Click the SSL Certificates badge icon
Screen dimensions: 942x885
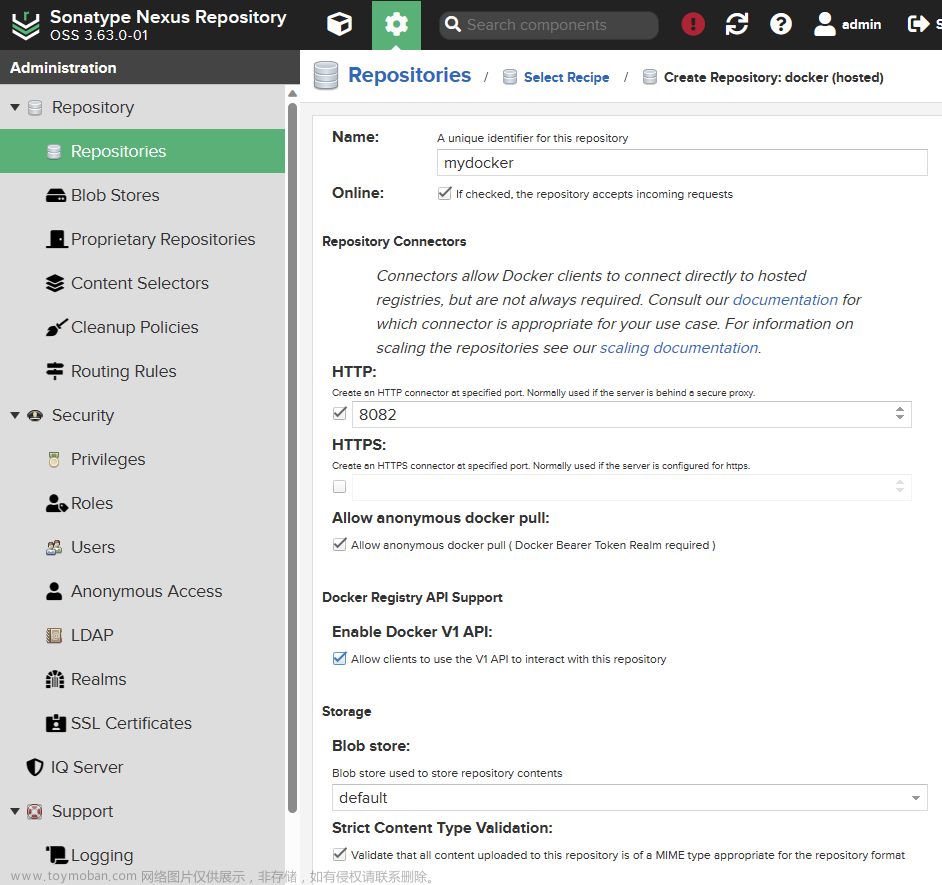[55, 723]
